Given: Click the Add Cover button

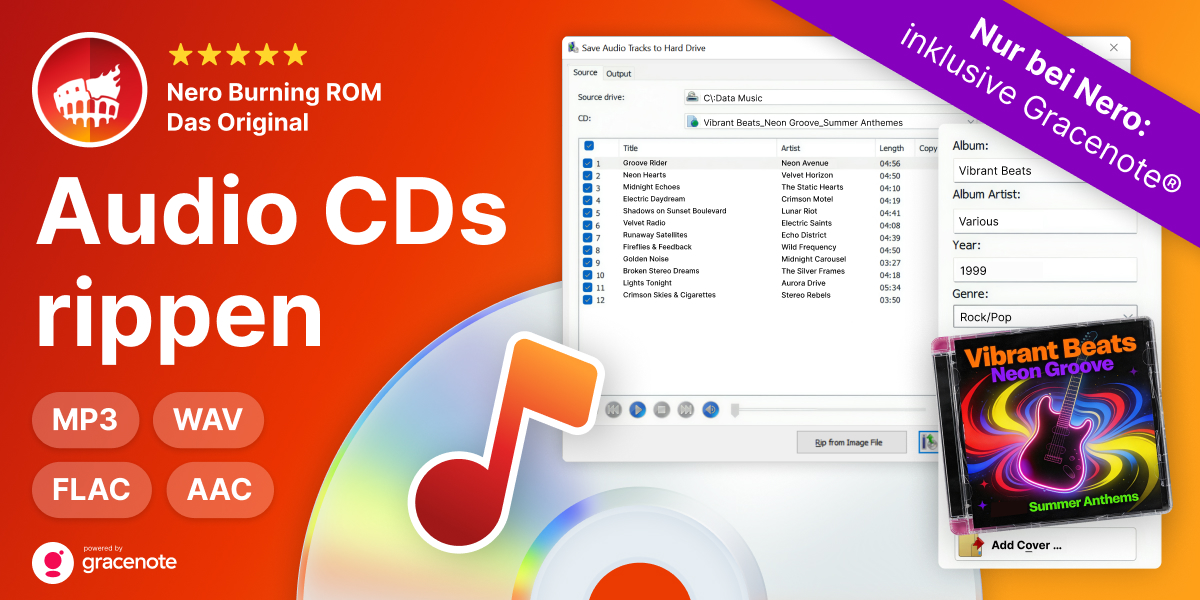Looking at the screenshot, I should point(1045,545).
